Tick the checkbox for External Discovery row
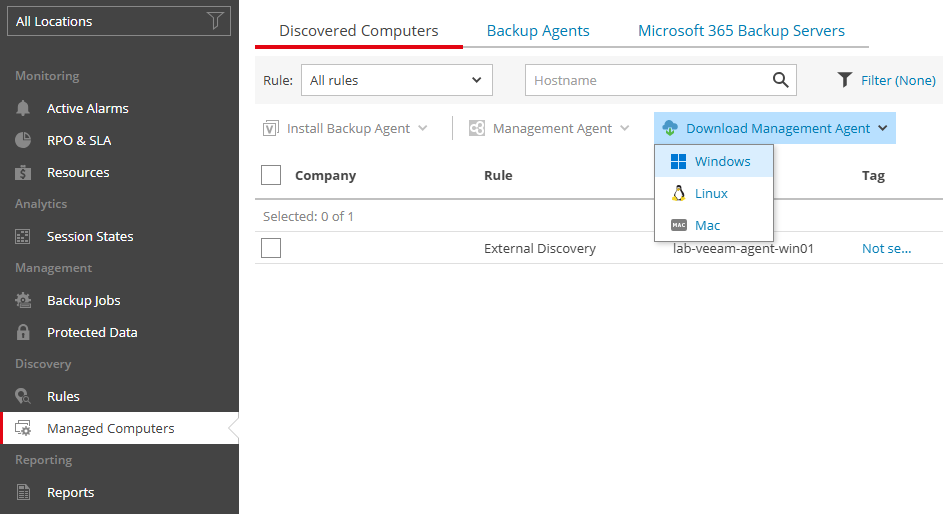Image resolution: width=943 pixels, height=514 pixels. click(271, 248)
